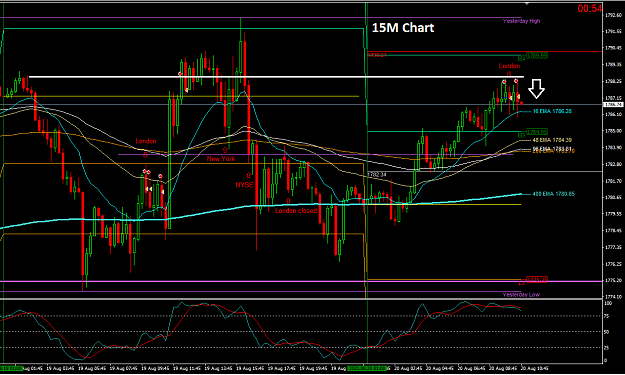Click the 19 Aug 15:45 time label
Viewport: 625px width, 375px height.
(250, 369)
